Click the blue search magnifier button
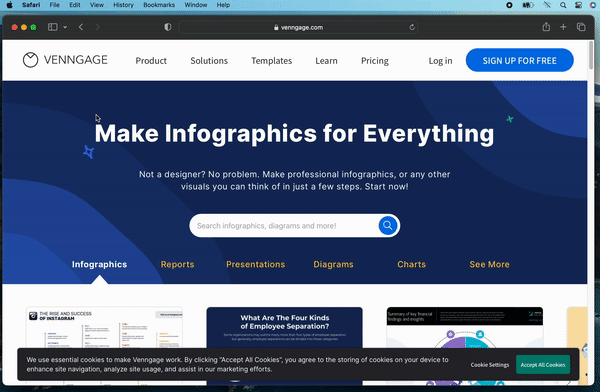The width and height of the screenshot is (600, 392). [x=388, y=225]
